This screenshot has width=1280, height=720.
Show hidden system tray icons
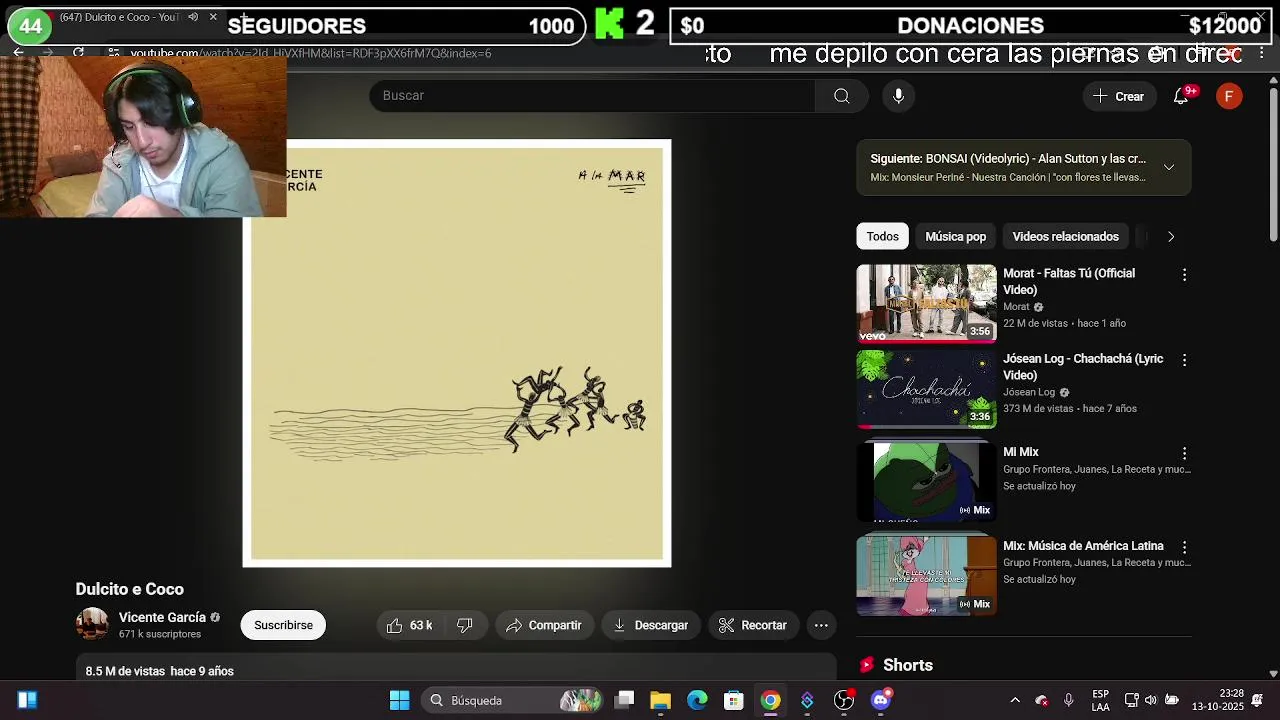pos(1015,700)
